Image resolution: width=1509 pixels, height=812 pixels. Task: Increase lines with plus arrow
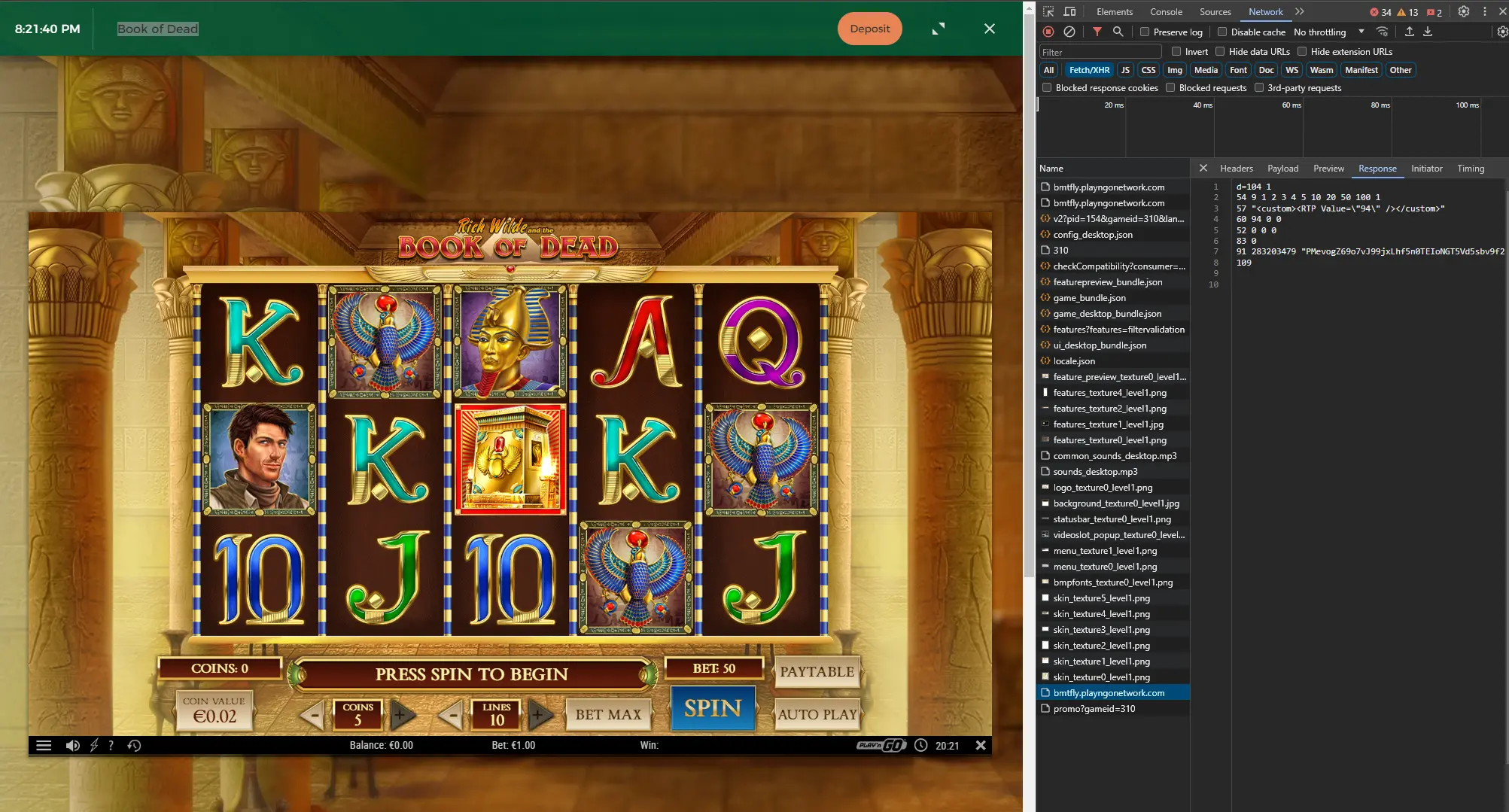point(539,714)
